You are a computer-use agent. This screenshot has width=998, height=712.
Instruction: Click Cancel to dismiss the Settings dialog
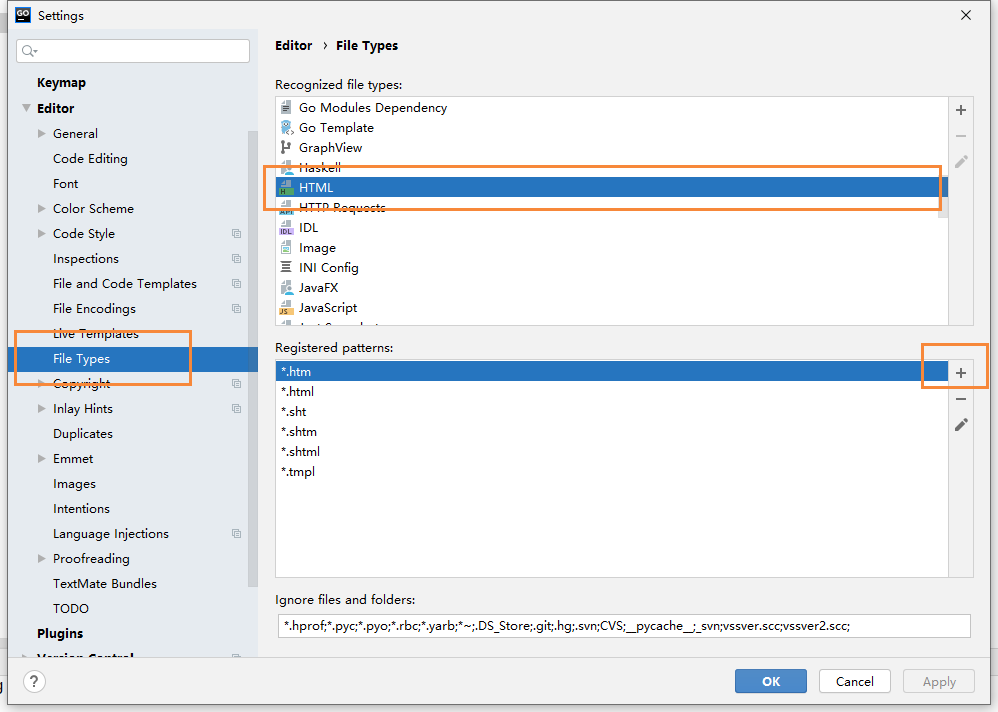(854, 682)
